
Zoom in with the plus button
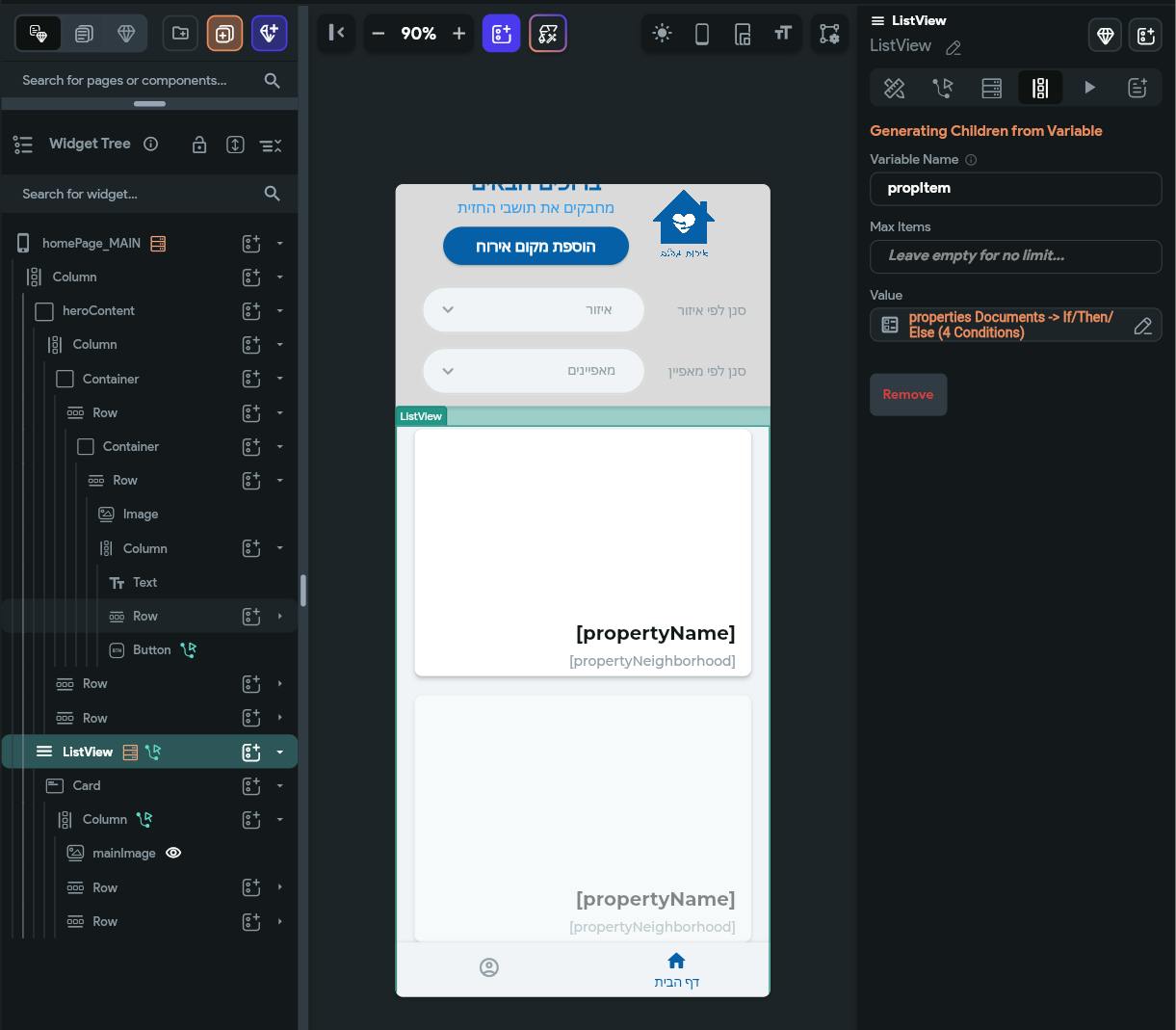(459, 34)
